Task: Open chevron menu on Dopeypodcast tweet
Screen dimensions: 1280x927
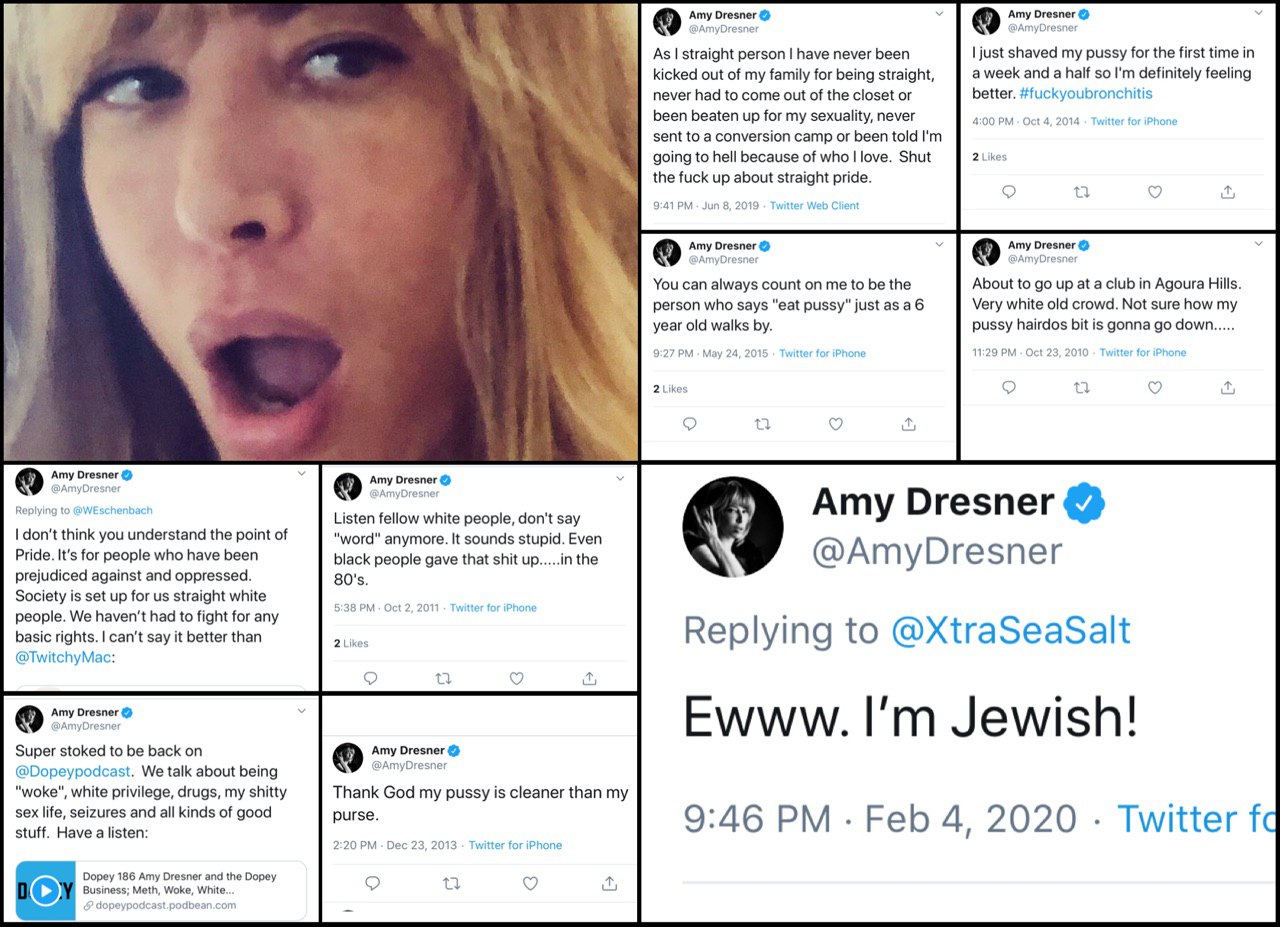Action: tap(301, 711)
